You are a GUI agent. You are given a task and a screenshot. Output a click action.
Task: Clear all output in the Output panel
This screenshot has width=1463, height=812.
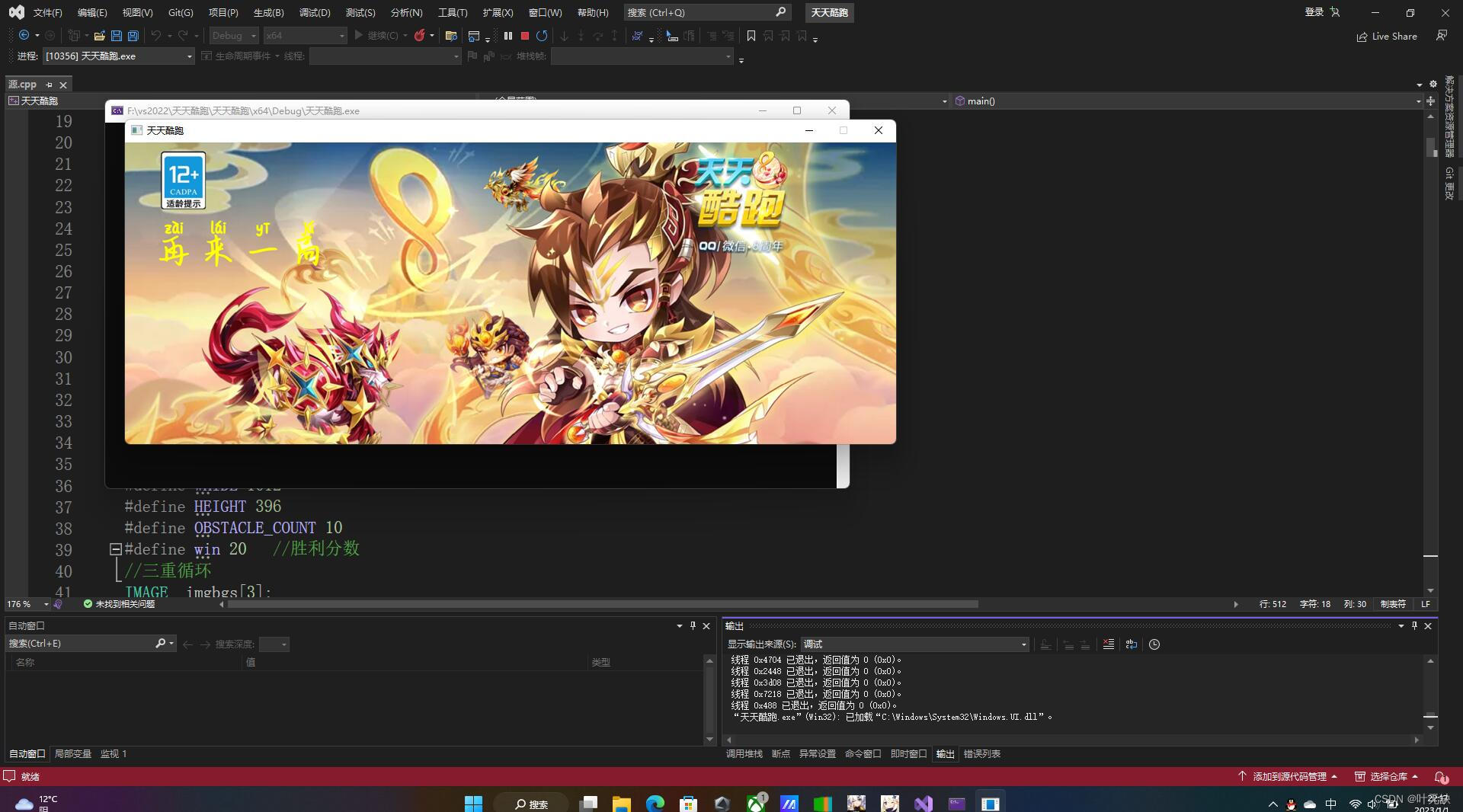(1109, 644)
